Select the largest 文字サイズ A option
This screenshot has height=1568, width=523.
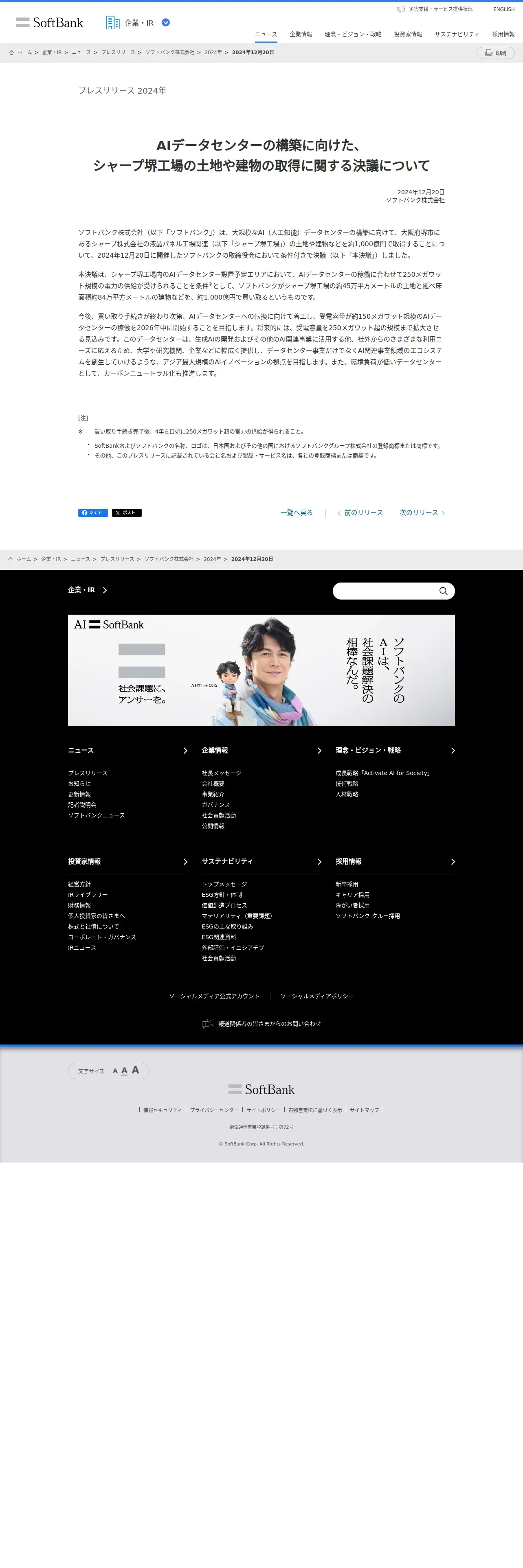point(135,1070)
